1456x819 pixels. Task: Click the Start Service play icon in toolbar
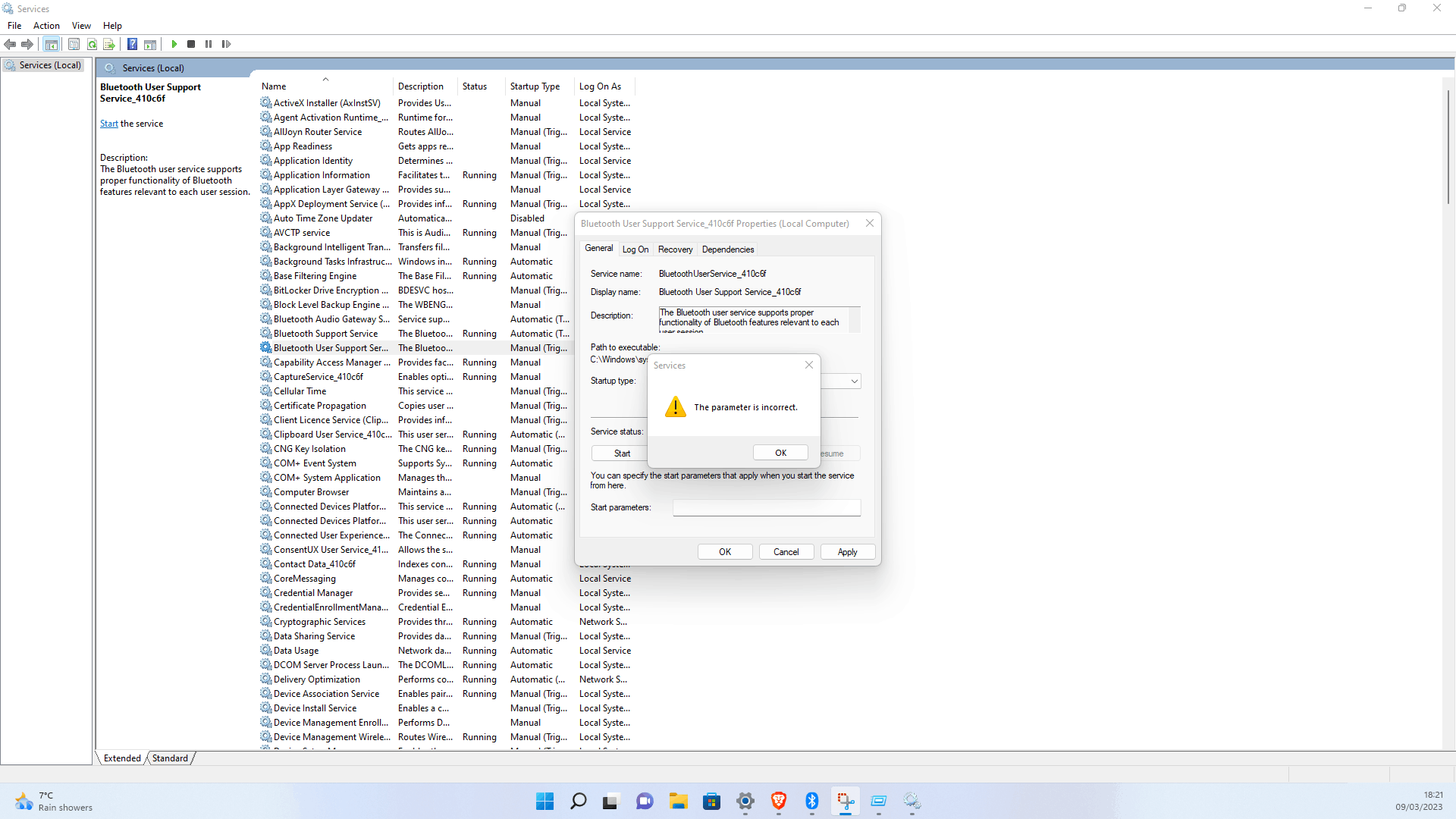[174, 44]
